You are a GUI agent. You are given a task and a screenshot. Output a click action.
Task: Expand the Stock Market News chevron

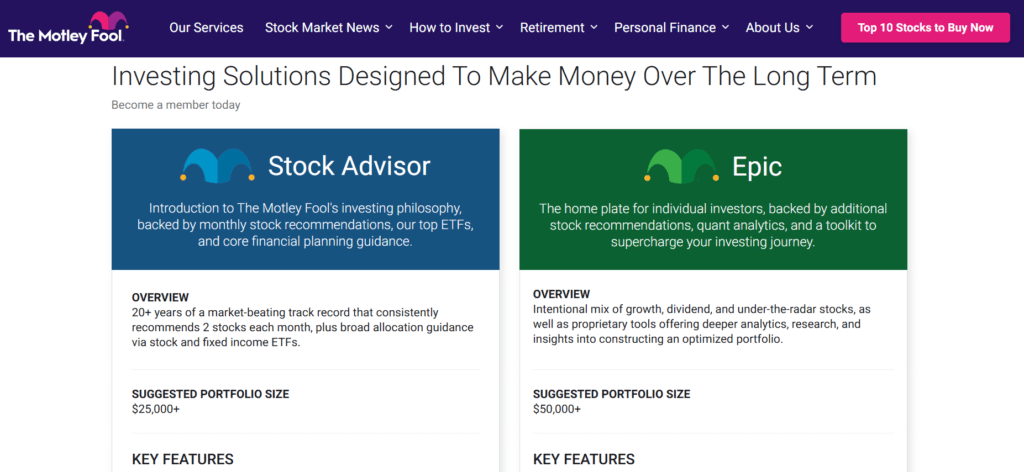pos(389,27)
